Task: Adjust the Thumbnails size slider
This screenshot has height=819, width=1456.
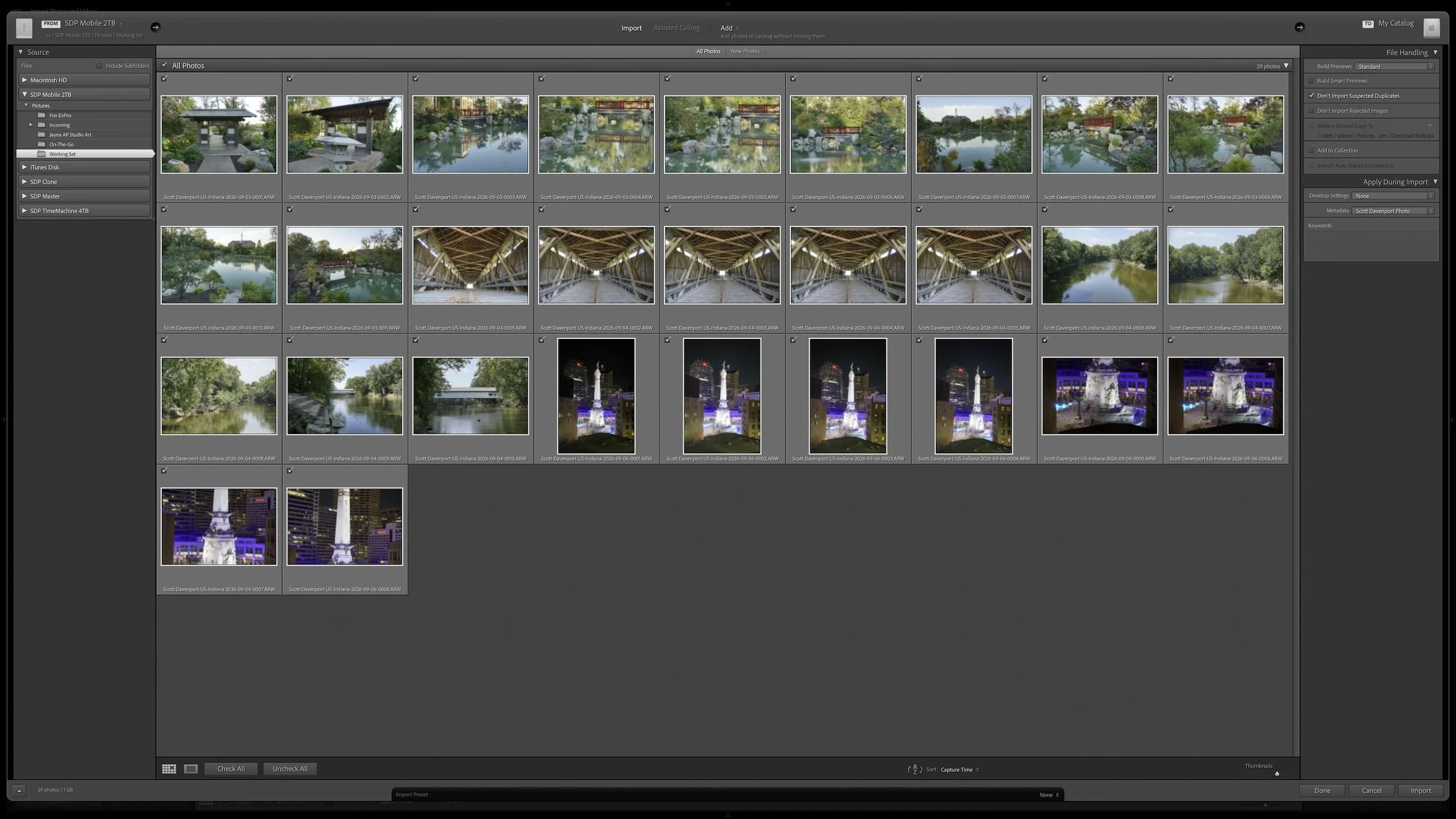Action: [x=1277, y=774]
